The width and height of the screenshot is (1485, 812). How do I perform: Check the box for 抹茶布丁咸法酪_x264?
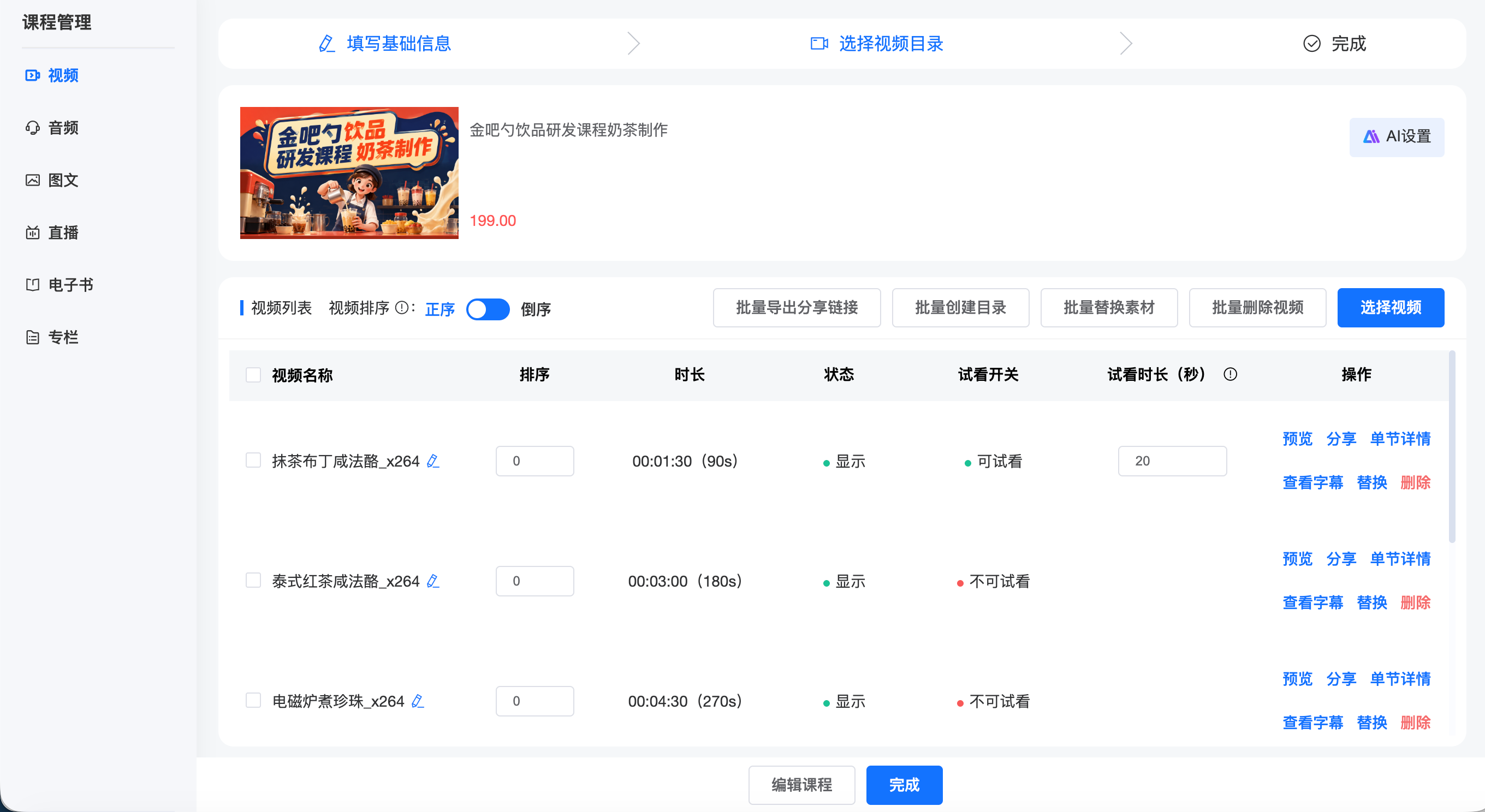[x=253, y=460]
